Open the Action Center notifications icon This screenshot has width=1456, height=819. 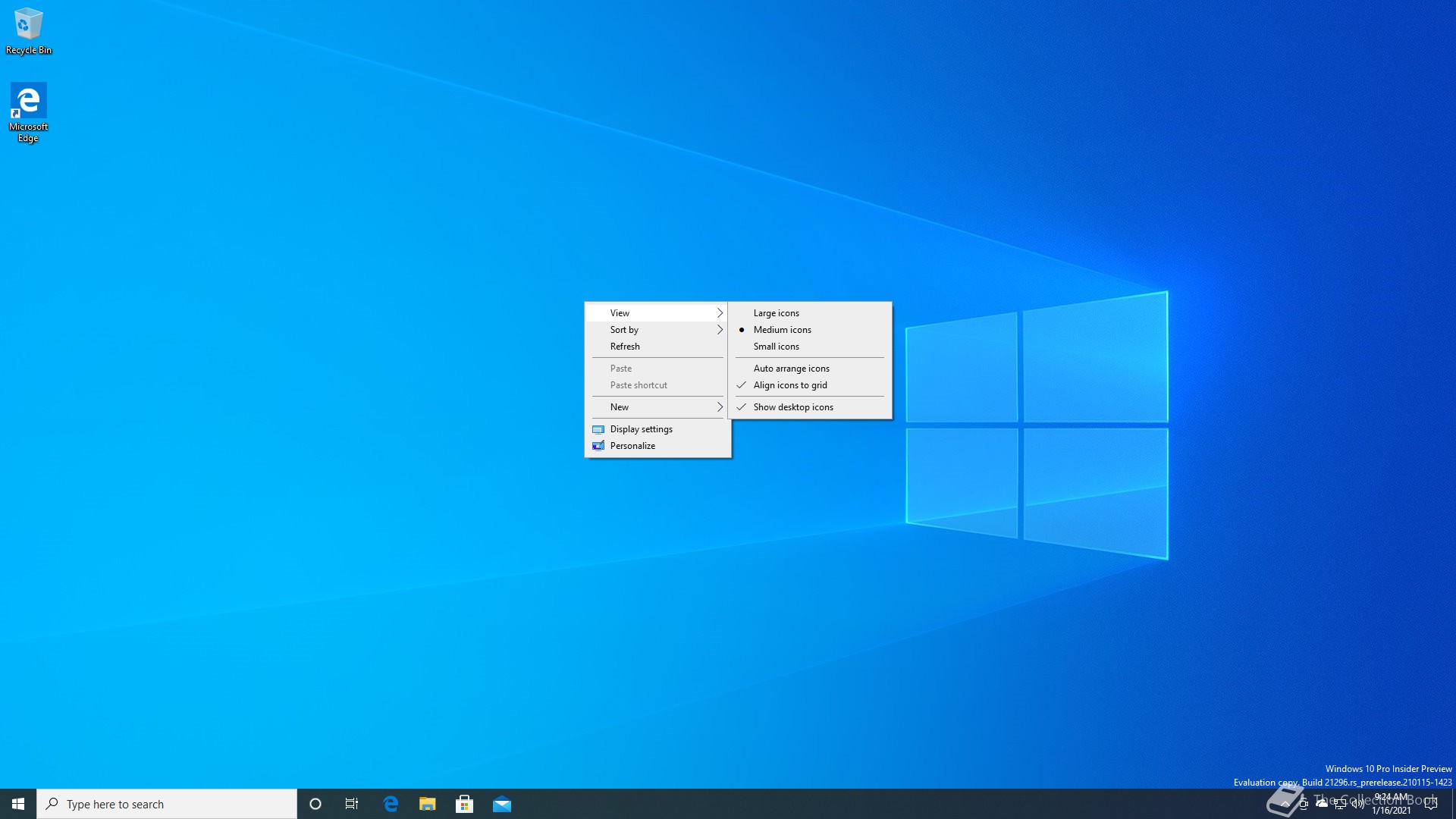1431,804
